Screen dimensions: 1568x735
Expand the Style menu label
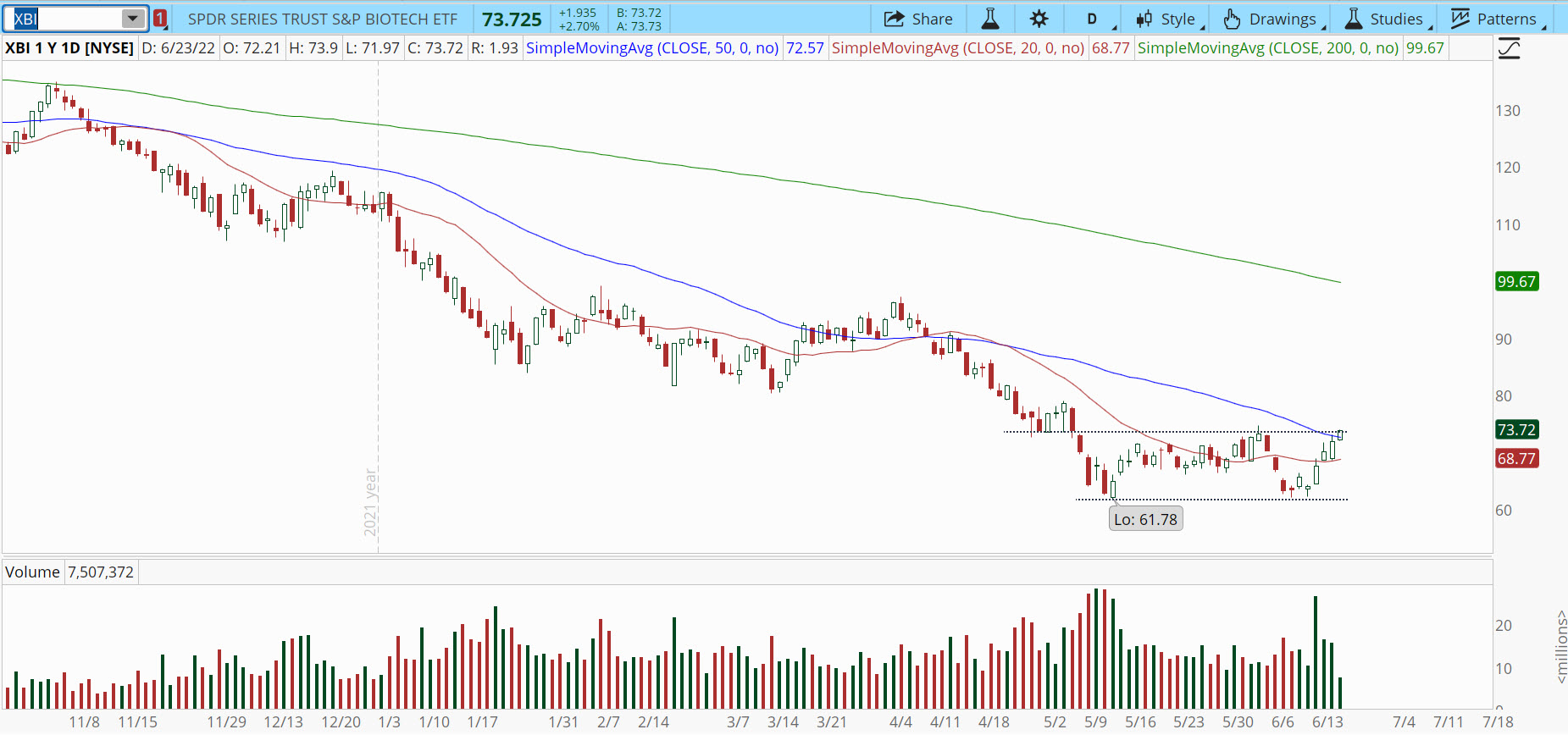1177,19
